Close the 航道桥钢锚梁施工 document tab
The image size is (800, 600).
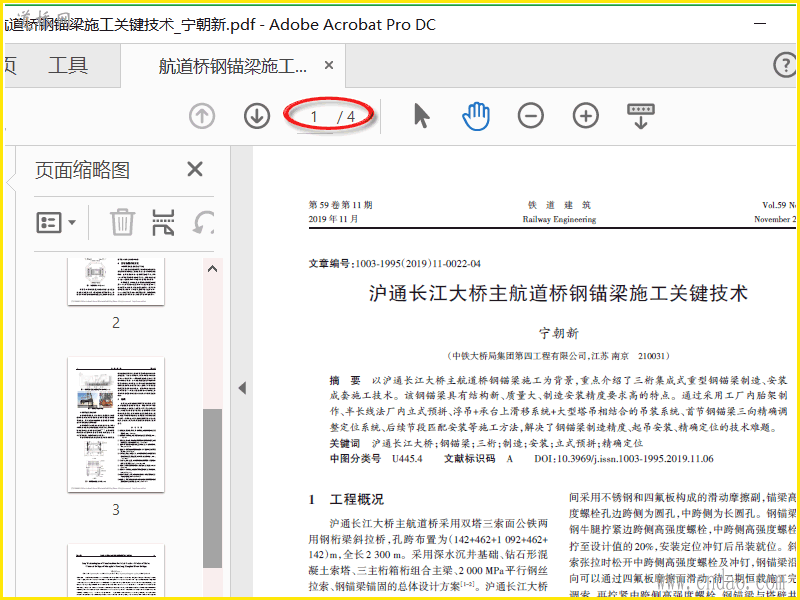[329, 65]
